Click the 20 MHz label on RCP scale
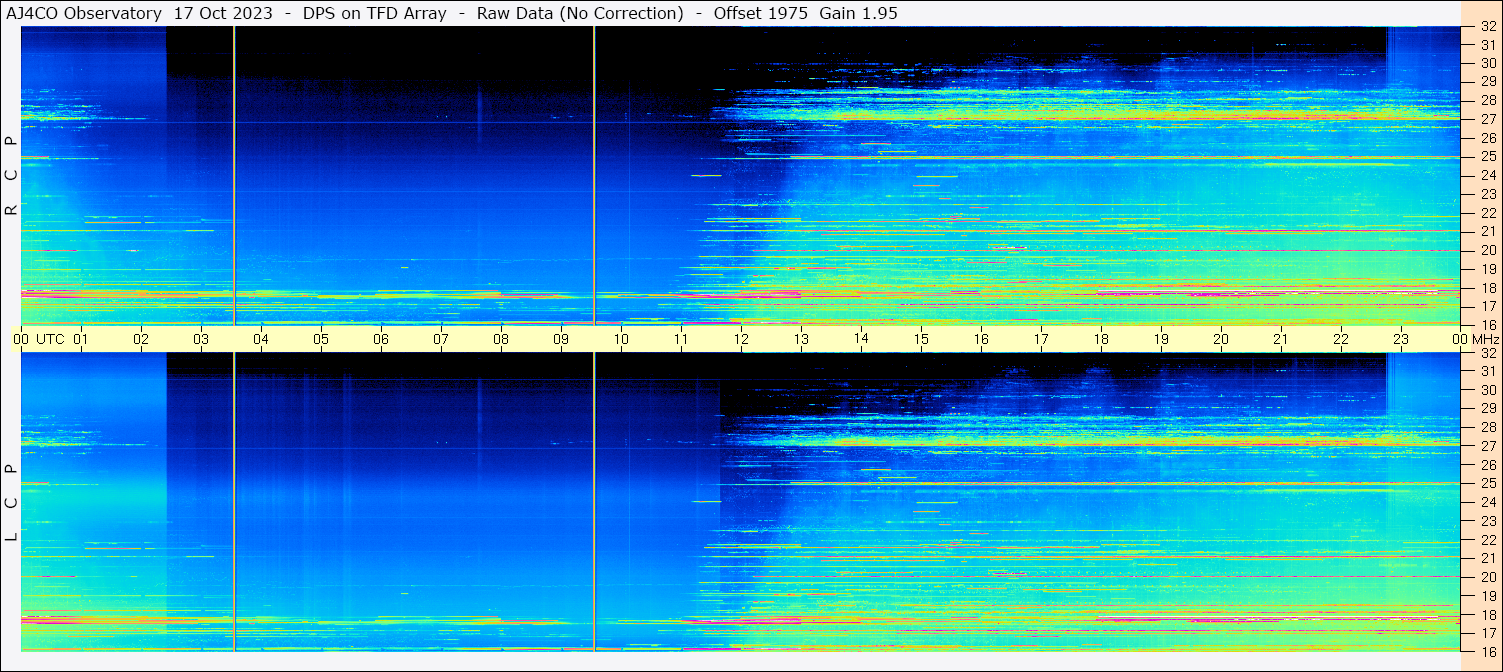Screen dimensions: 1503x672 (1487, 250)
